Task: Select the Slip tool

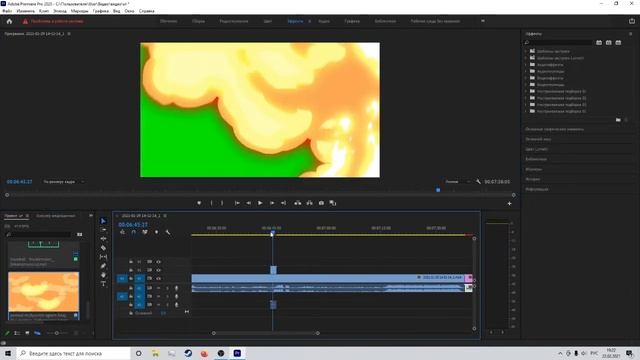Action: [x=103, y=257]
